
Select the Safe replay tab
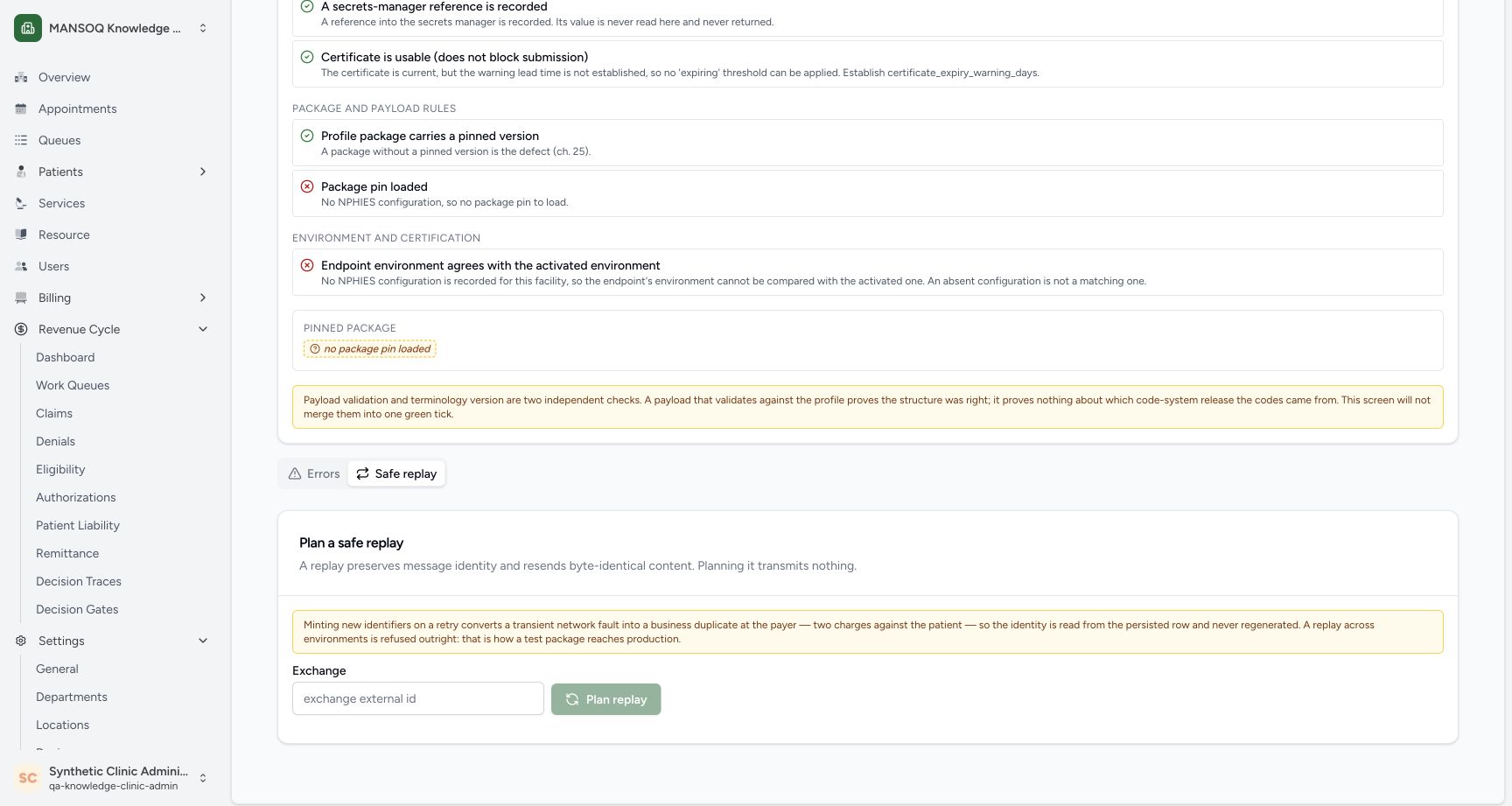click(x=396, y=473)
